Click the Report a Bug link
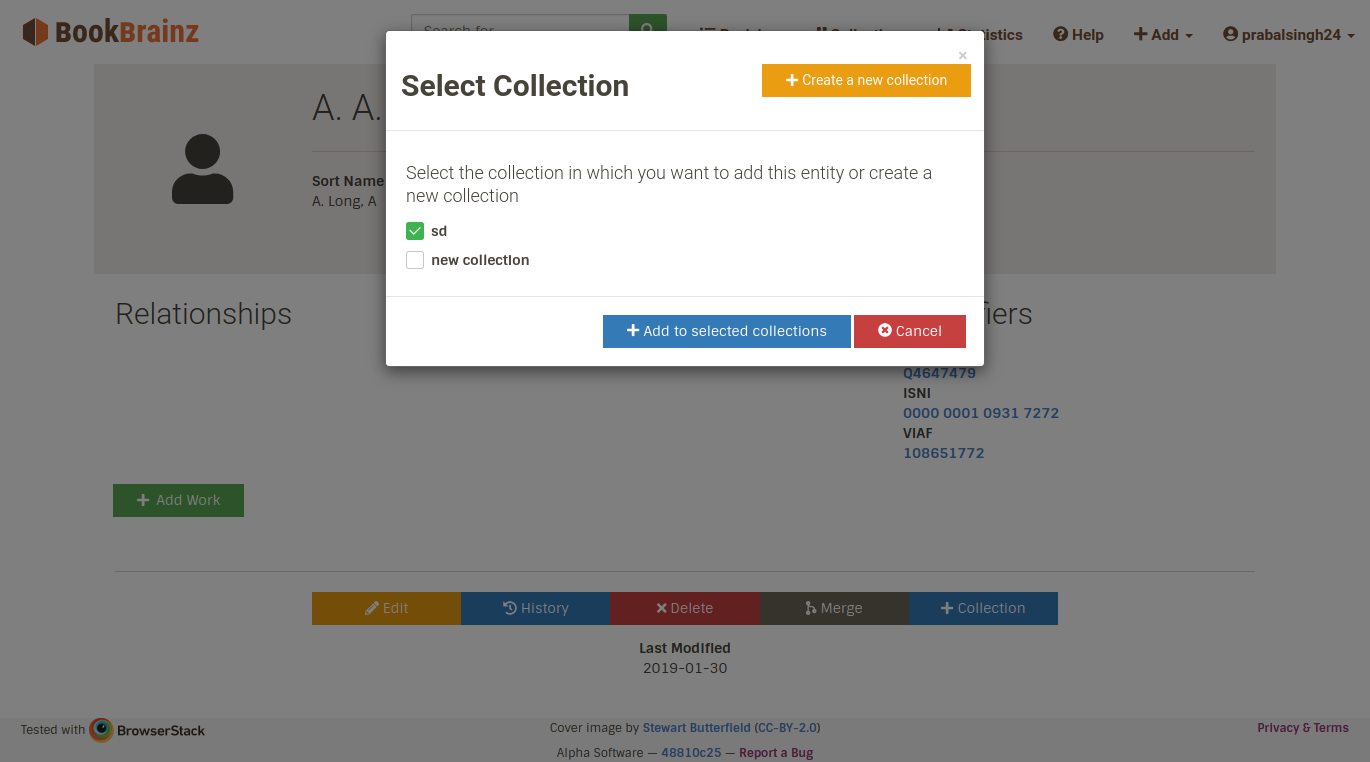This screenshot has width=1370, height=762. pos(775,753)
